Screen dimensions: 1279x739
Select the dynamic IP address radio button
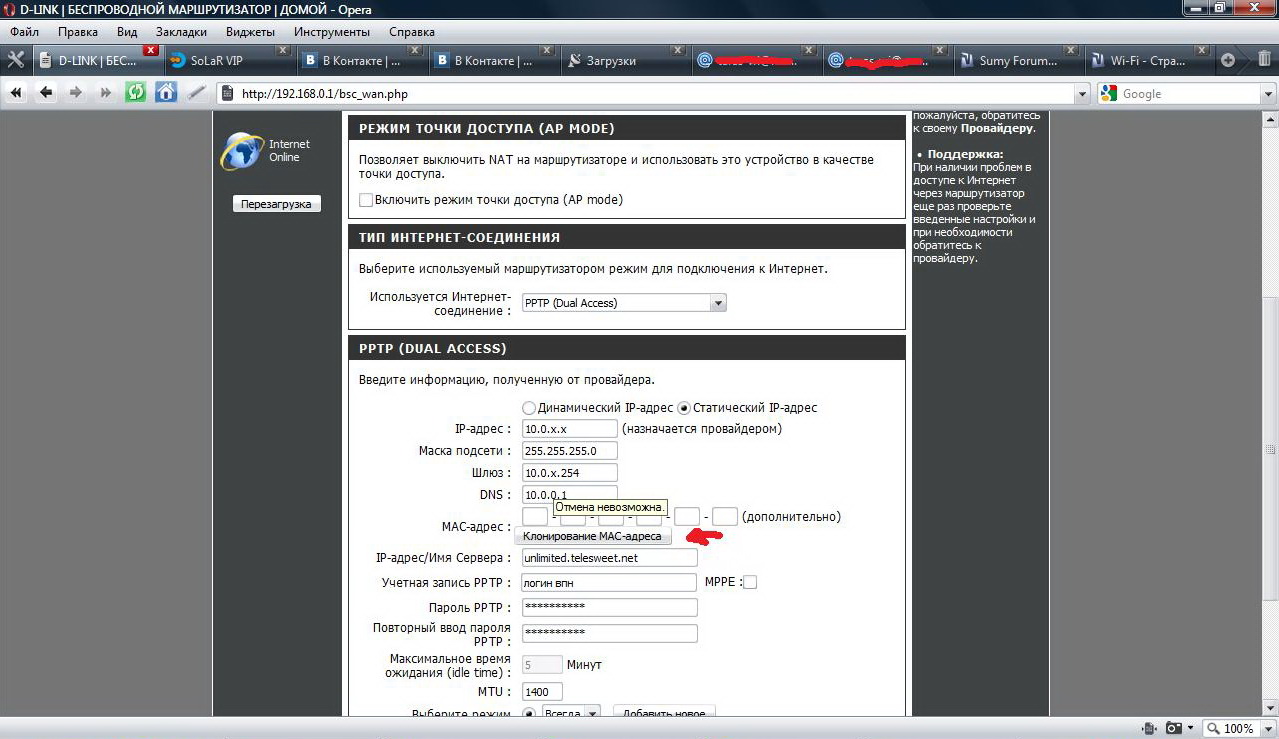click(529, 408)
